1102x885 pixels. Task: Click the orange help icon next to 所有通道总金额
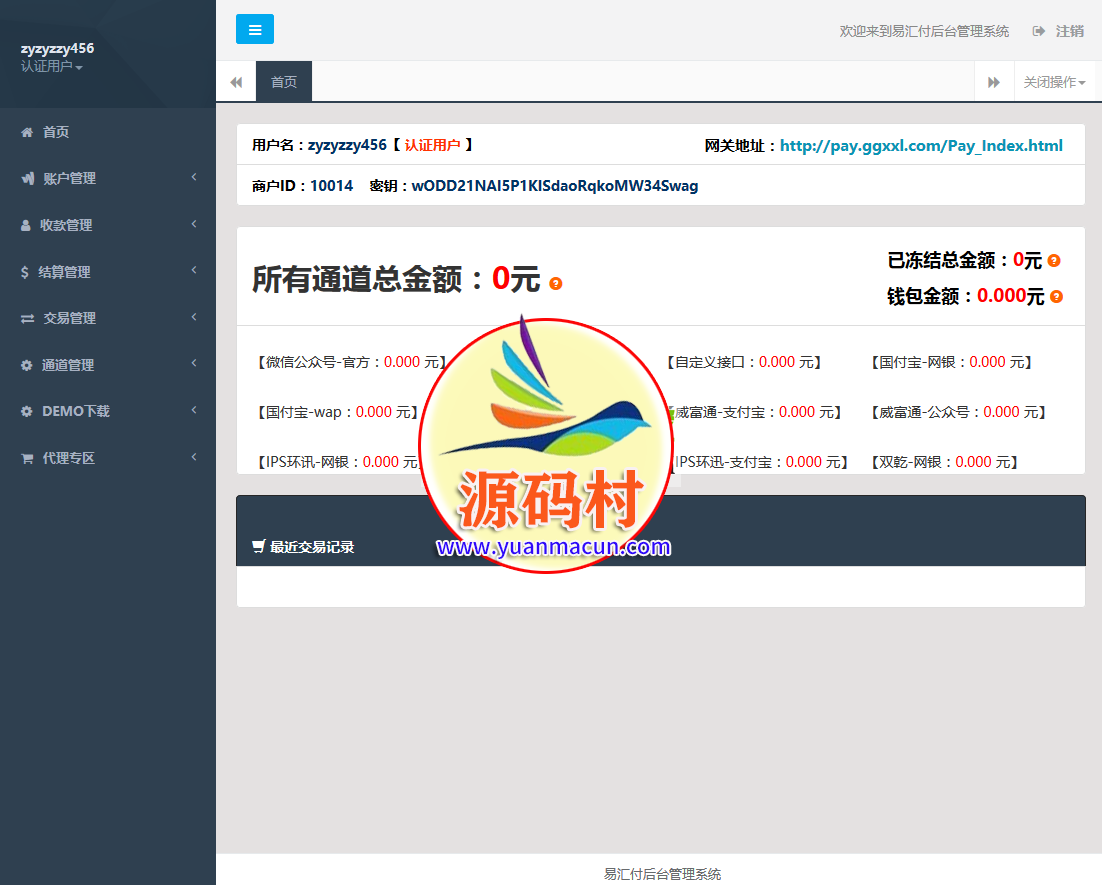tap(556, 284)
